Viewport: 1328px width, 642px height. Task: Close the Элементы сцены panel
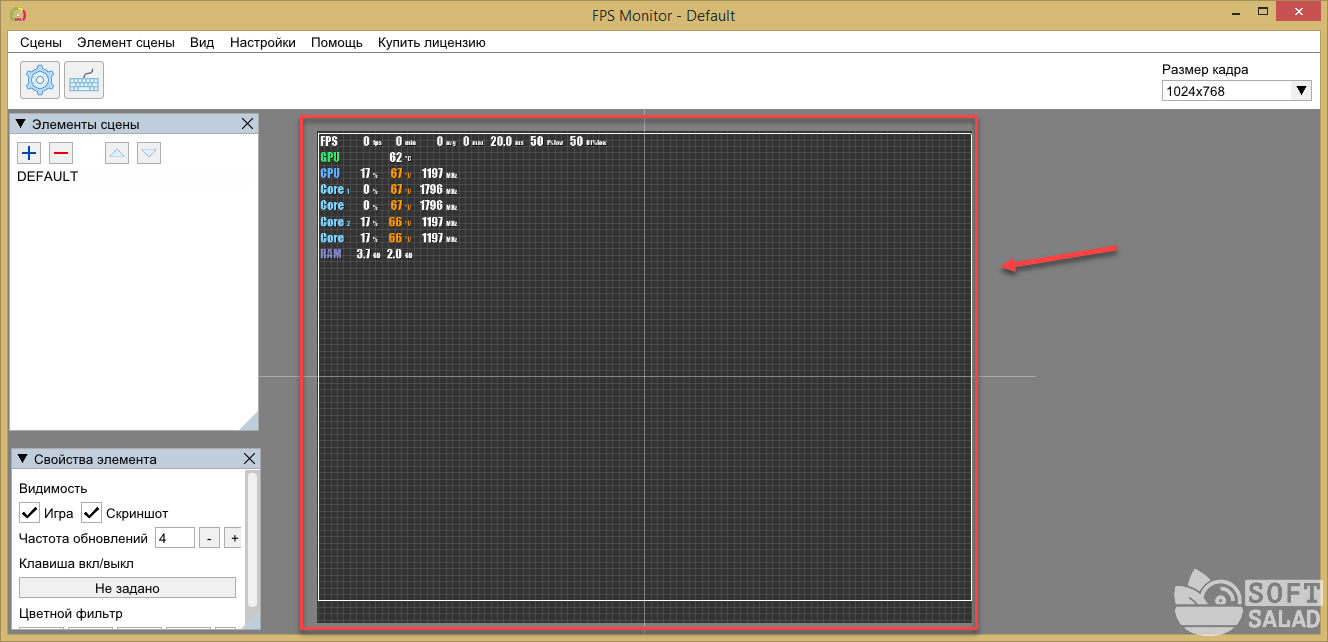(x=248, y=124)
